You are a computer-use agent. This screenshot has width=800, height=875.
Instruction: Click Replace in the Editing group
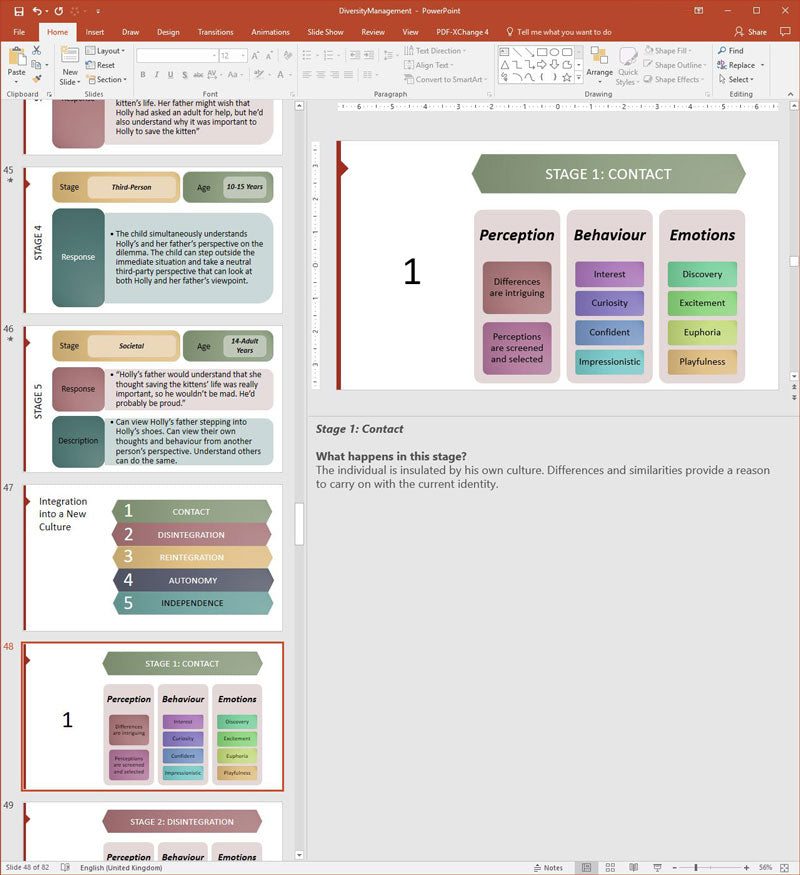pyautogui.click(x=736, y=65)
